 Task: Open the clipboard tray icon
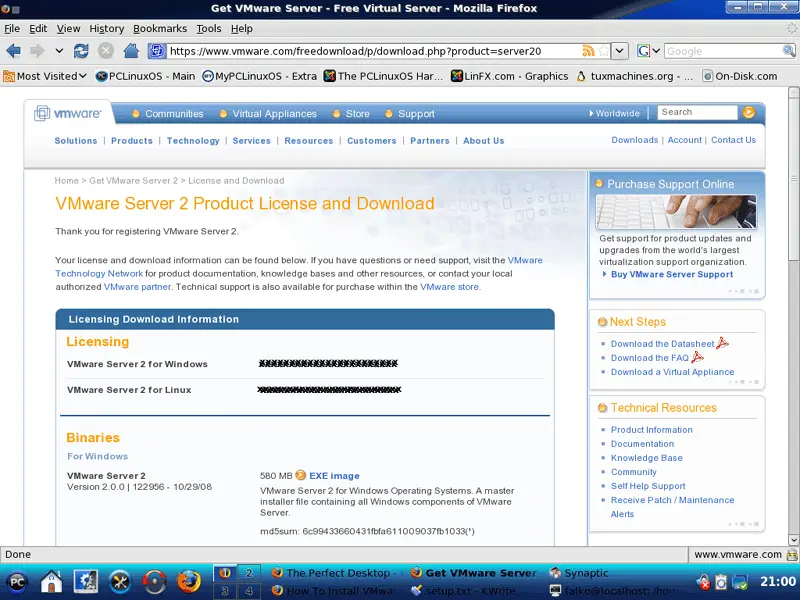721,582
